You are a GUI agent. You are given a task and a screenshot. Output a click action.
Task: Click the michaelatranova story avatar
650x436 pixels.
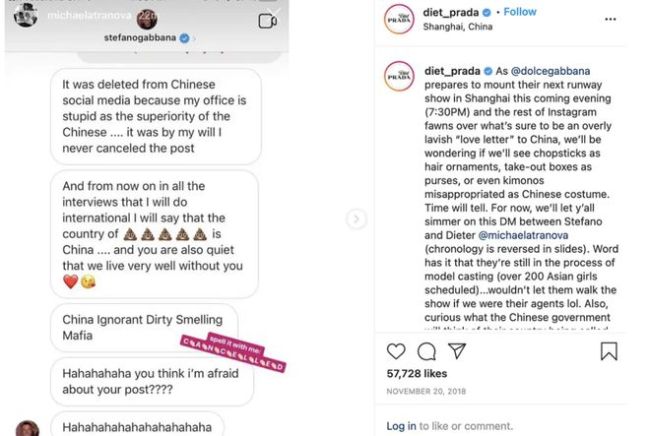click(x=26, y=15)
